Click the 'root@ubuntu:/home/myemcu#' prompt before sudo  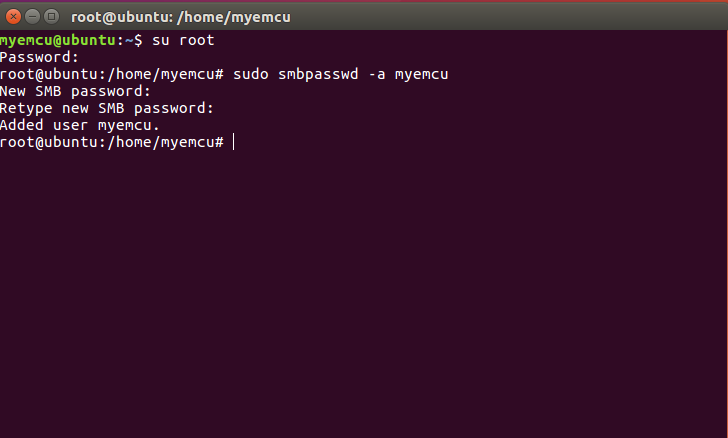pos(112,74)
